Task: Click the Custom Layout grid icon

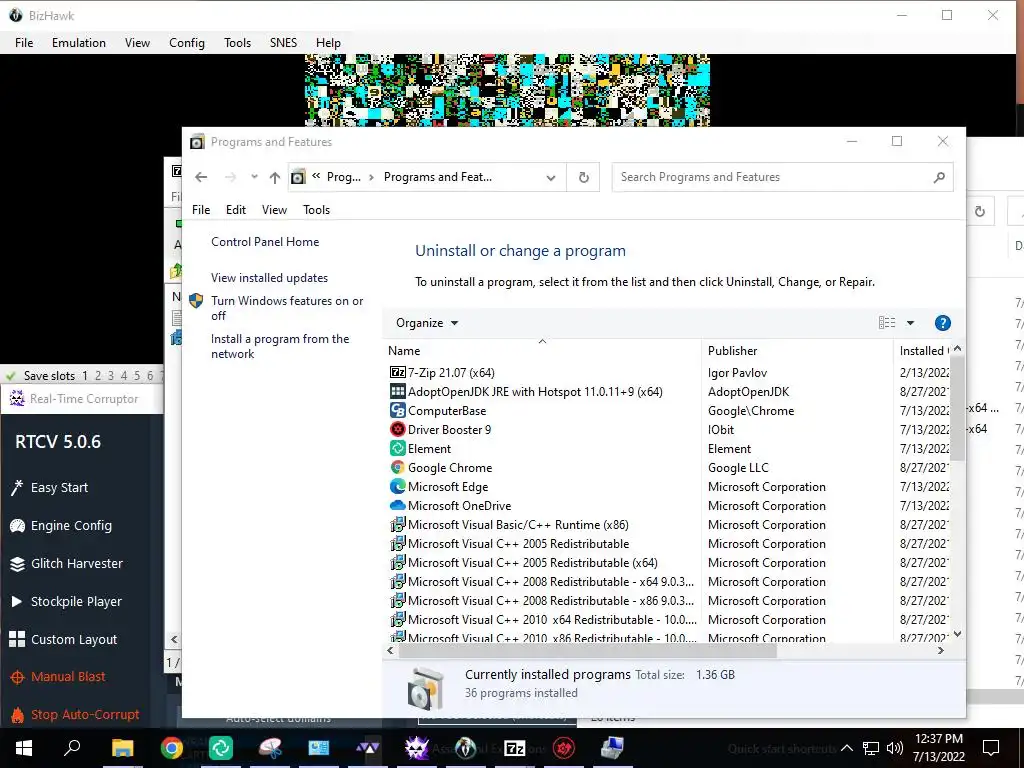Action: pos(17,639)
